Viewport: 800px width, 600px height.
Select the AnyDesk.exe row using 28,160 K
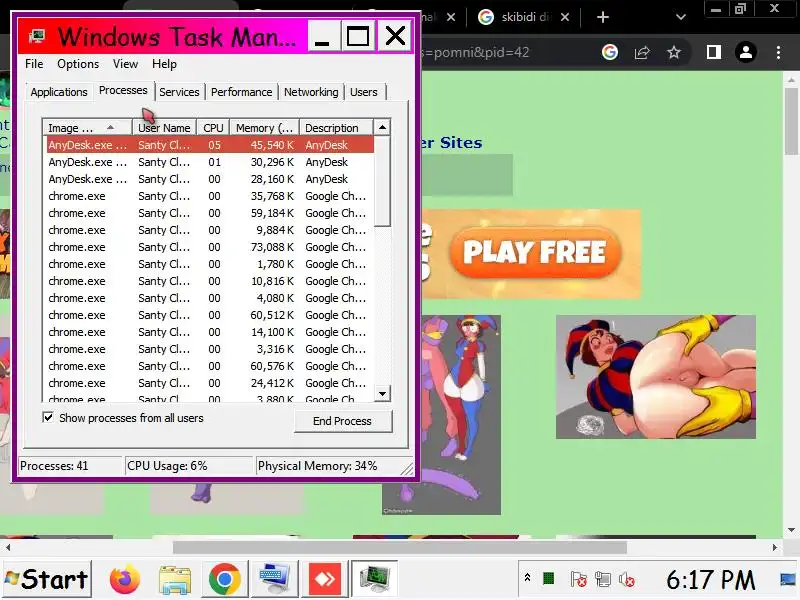[210, 179]
